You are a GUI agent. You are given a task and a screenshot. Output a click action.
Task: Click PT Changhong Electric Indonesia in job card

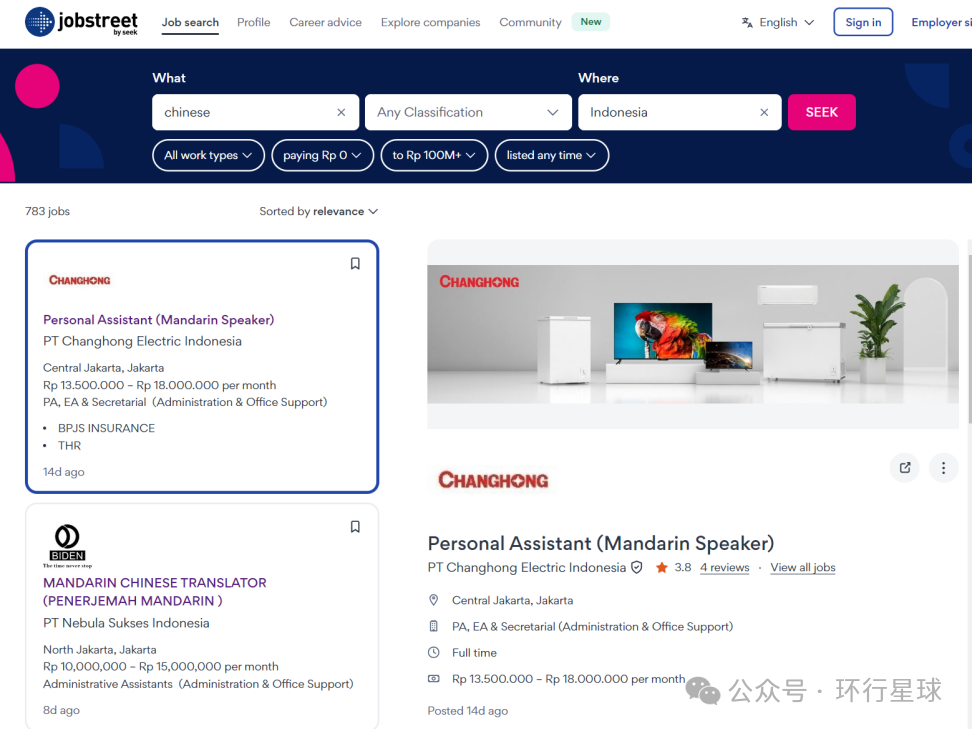click(142, 341)
